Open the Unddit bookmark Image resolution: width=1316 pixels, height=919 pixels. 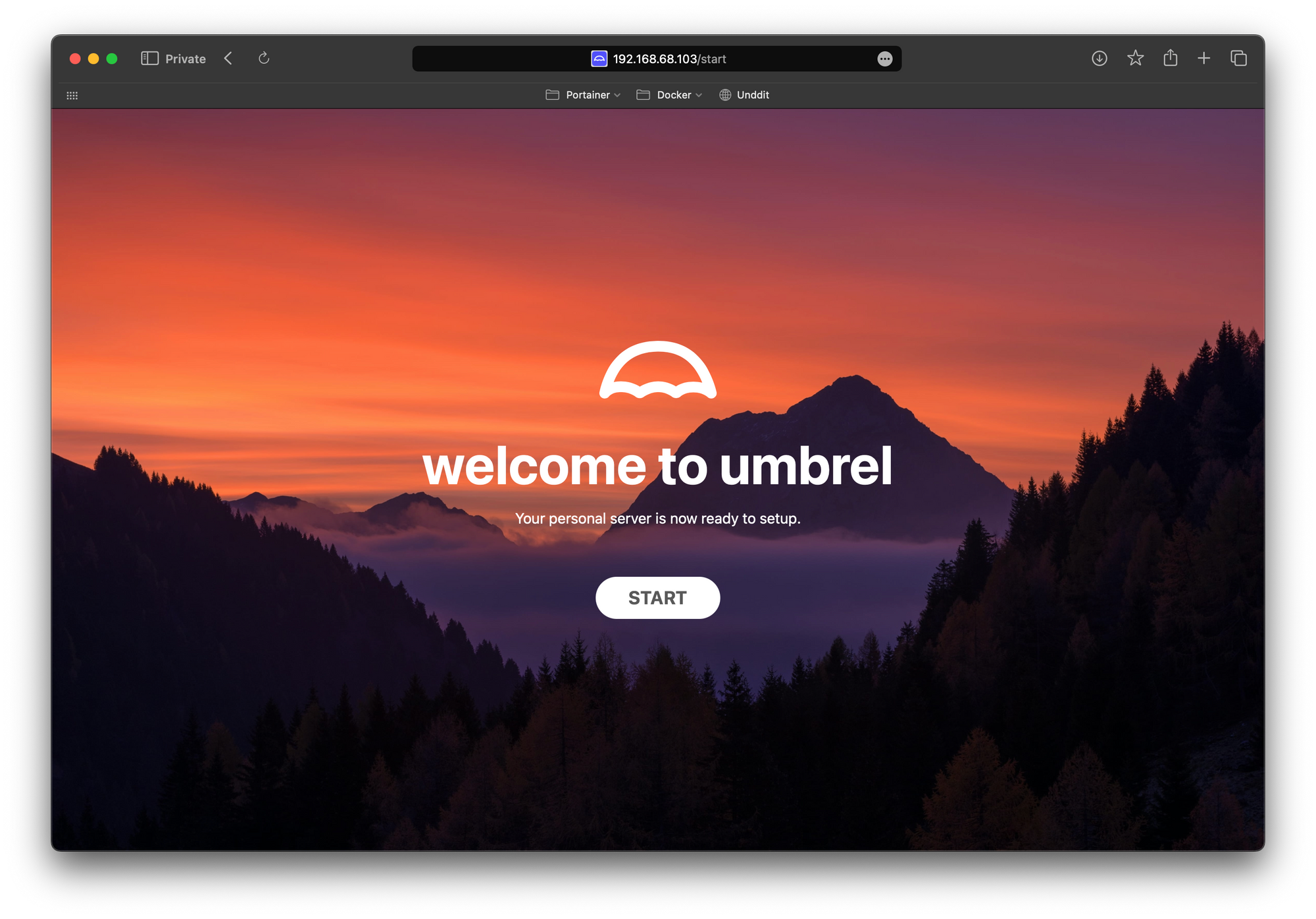coord(744,95)
